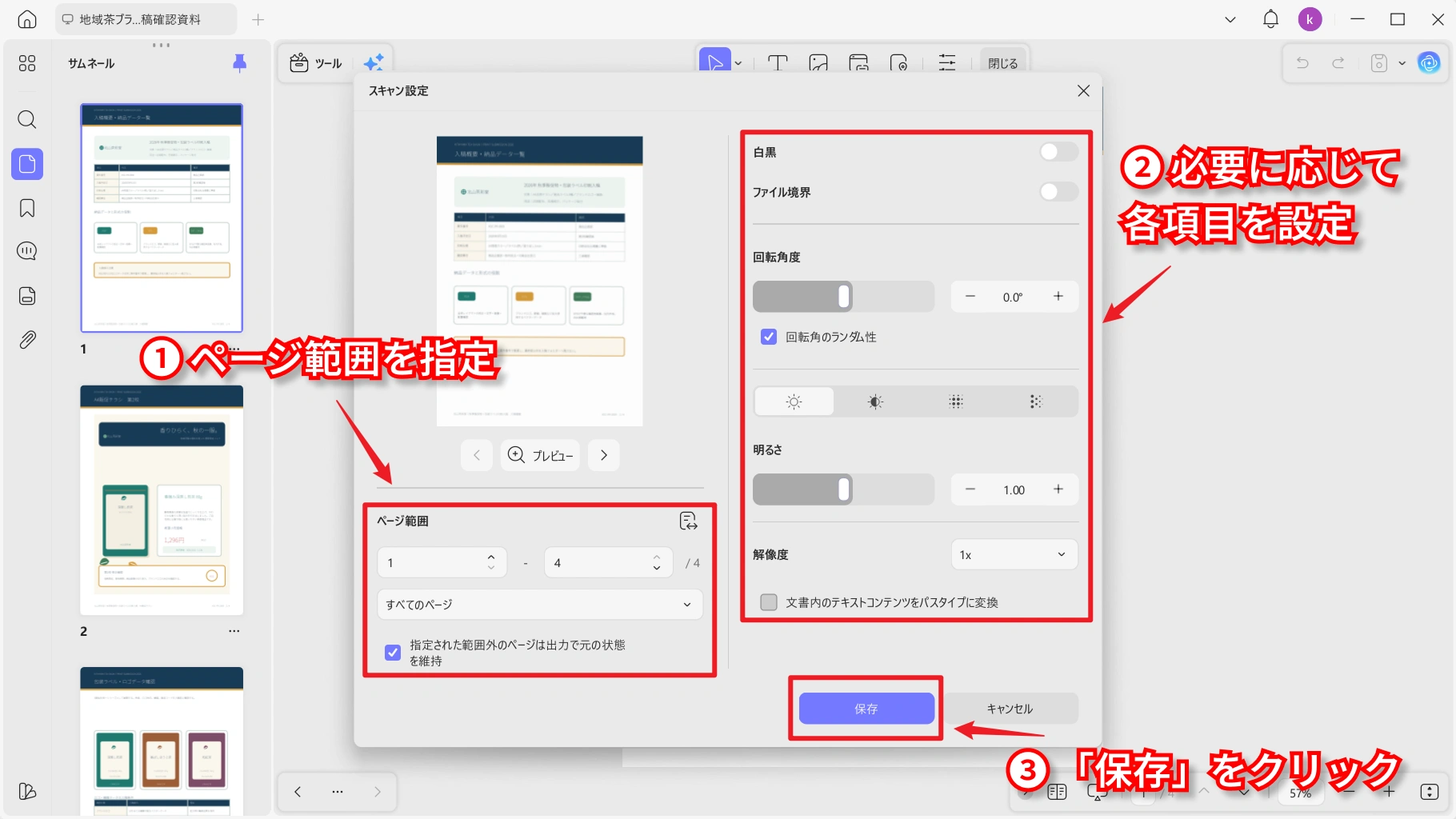
Task: Expand the selection tool dropdown arrow
Action: 738,63
